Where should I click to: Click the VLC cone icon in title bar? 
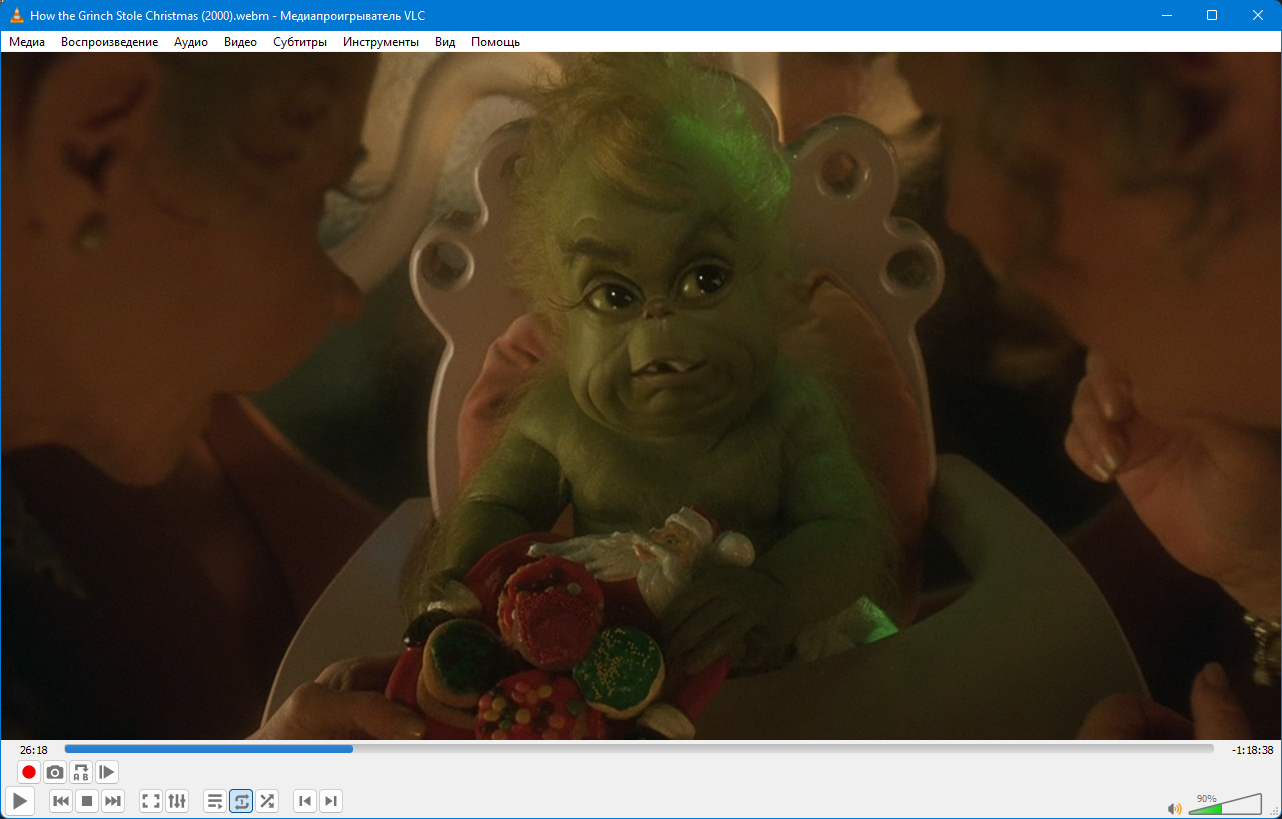(x=17, y=15)
